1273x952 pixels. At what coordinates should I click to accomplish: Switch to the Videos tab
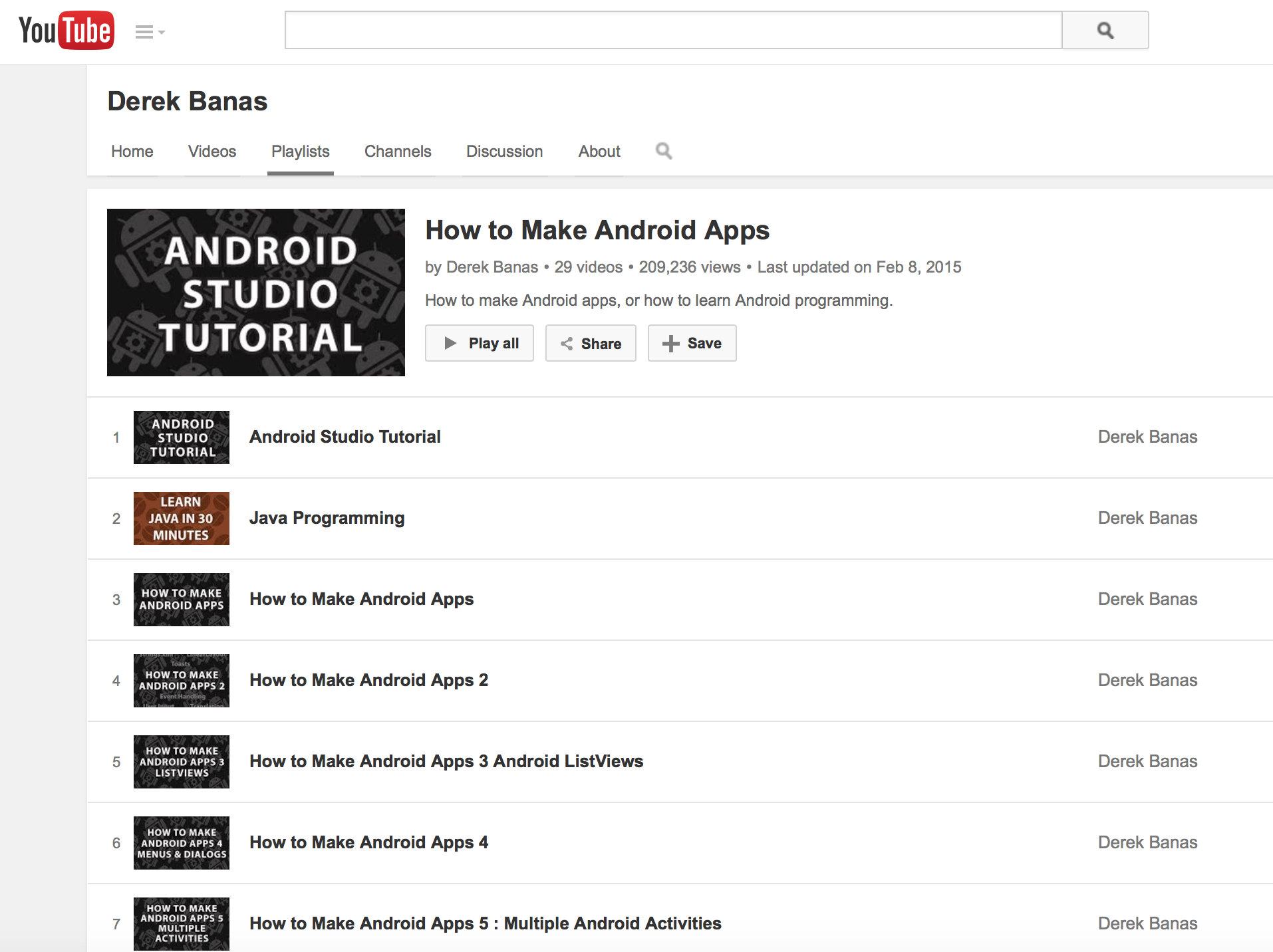click(212, 152)
